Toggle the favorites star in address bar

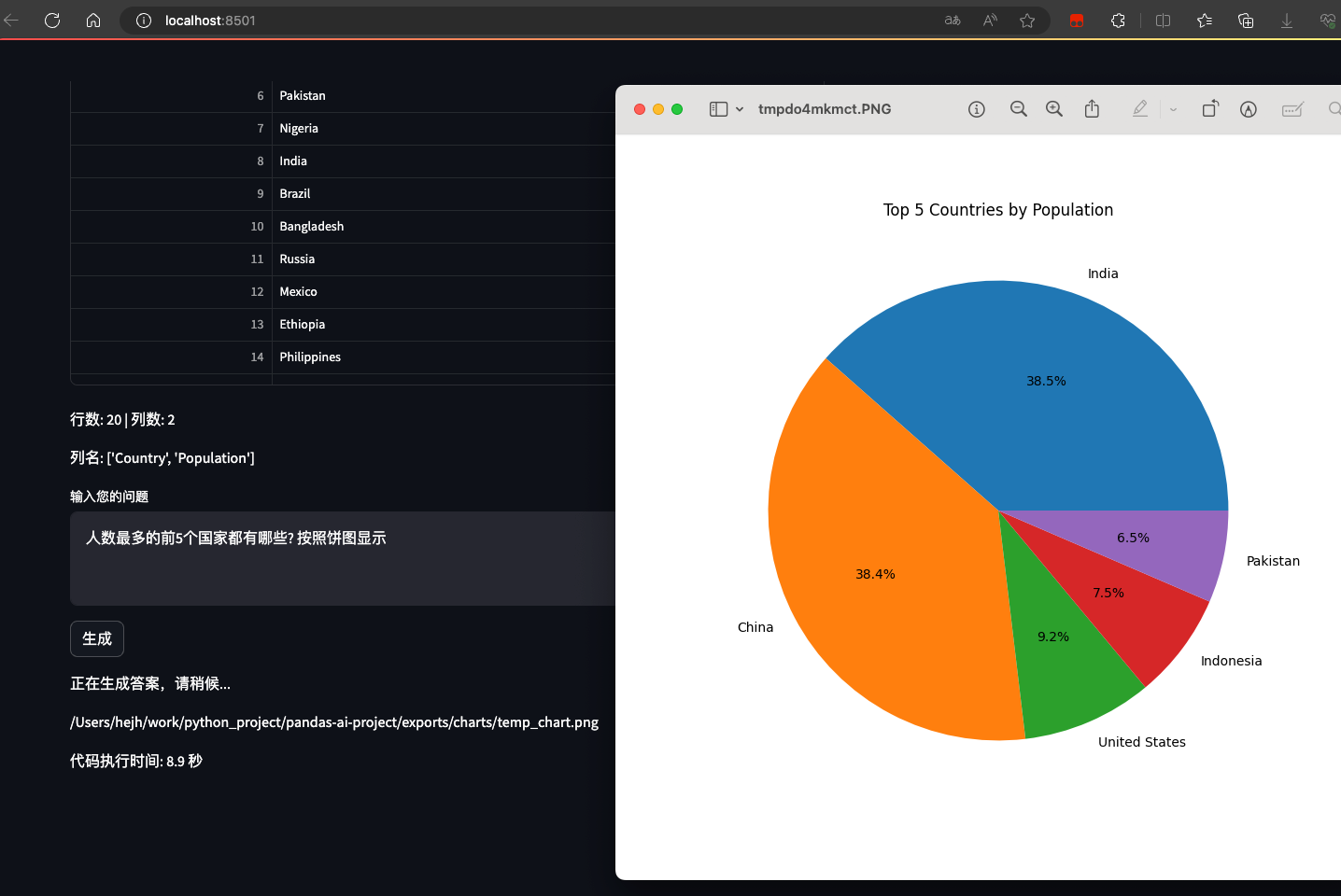(x=1027, y=20)
